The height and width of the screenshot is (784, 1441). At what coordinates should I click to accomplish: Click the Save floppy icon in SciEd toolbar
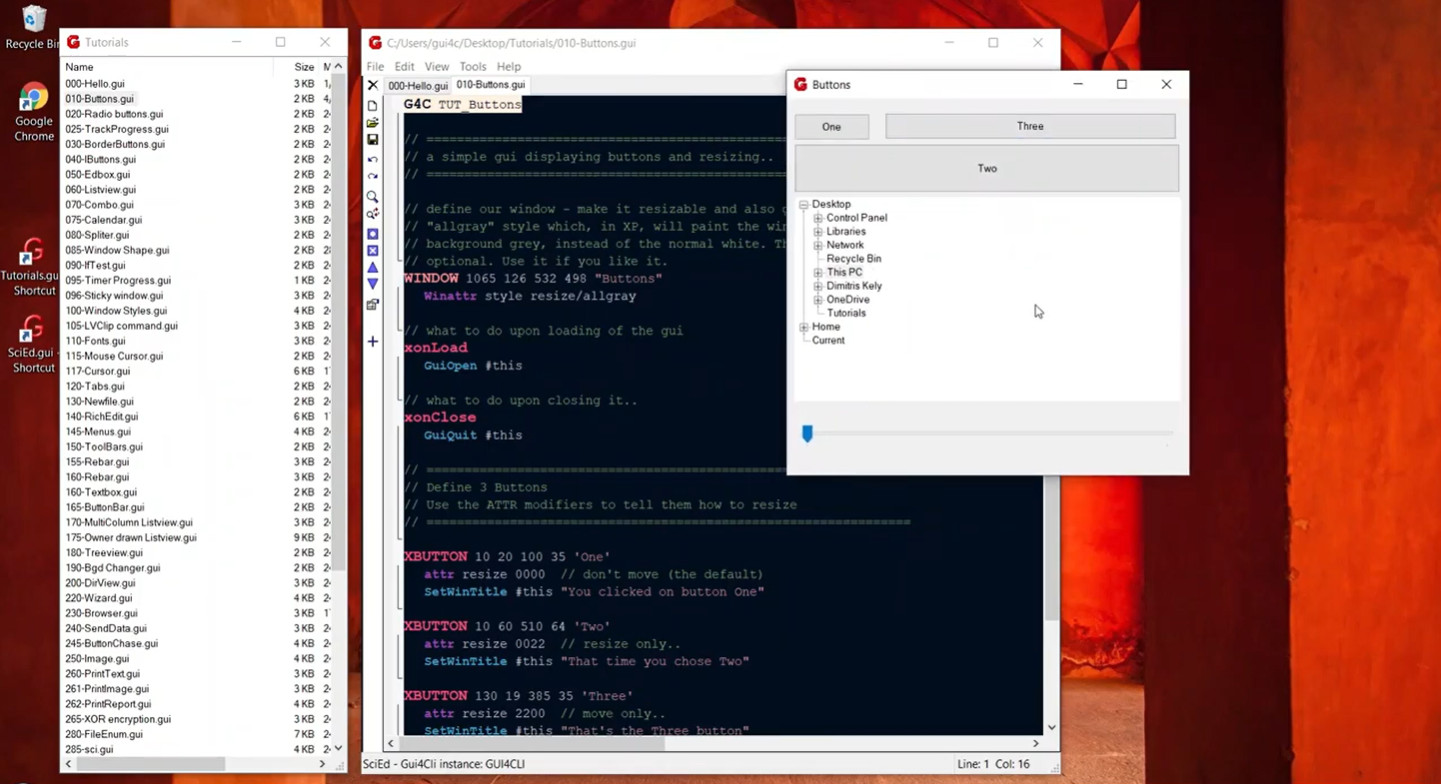pos(372,140)
